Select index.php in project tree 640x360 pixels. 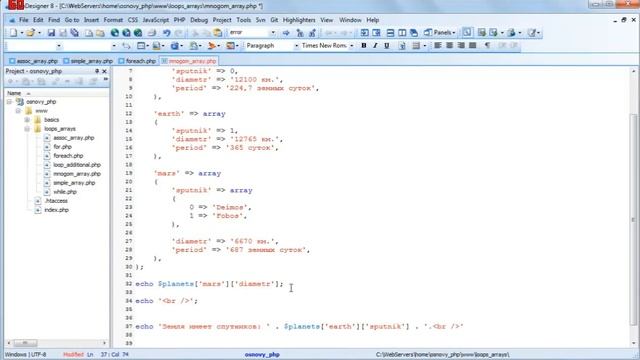coord(56,210)
